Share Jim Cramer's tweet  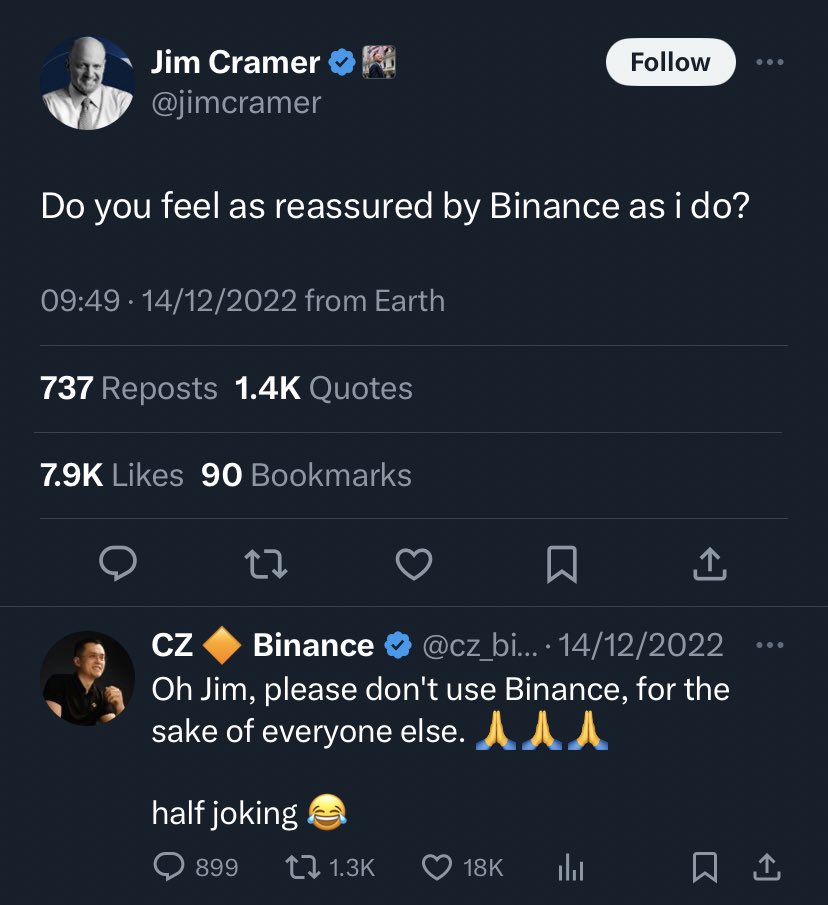click(x=709, y=564)
